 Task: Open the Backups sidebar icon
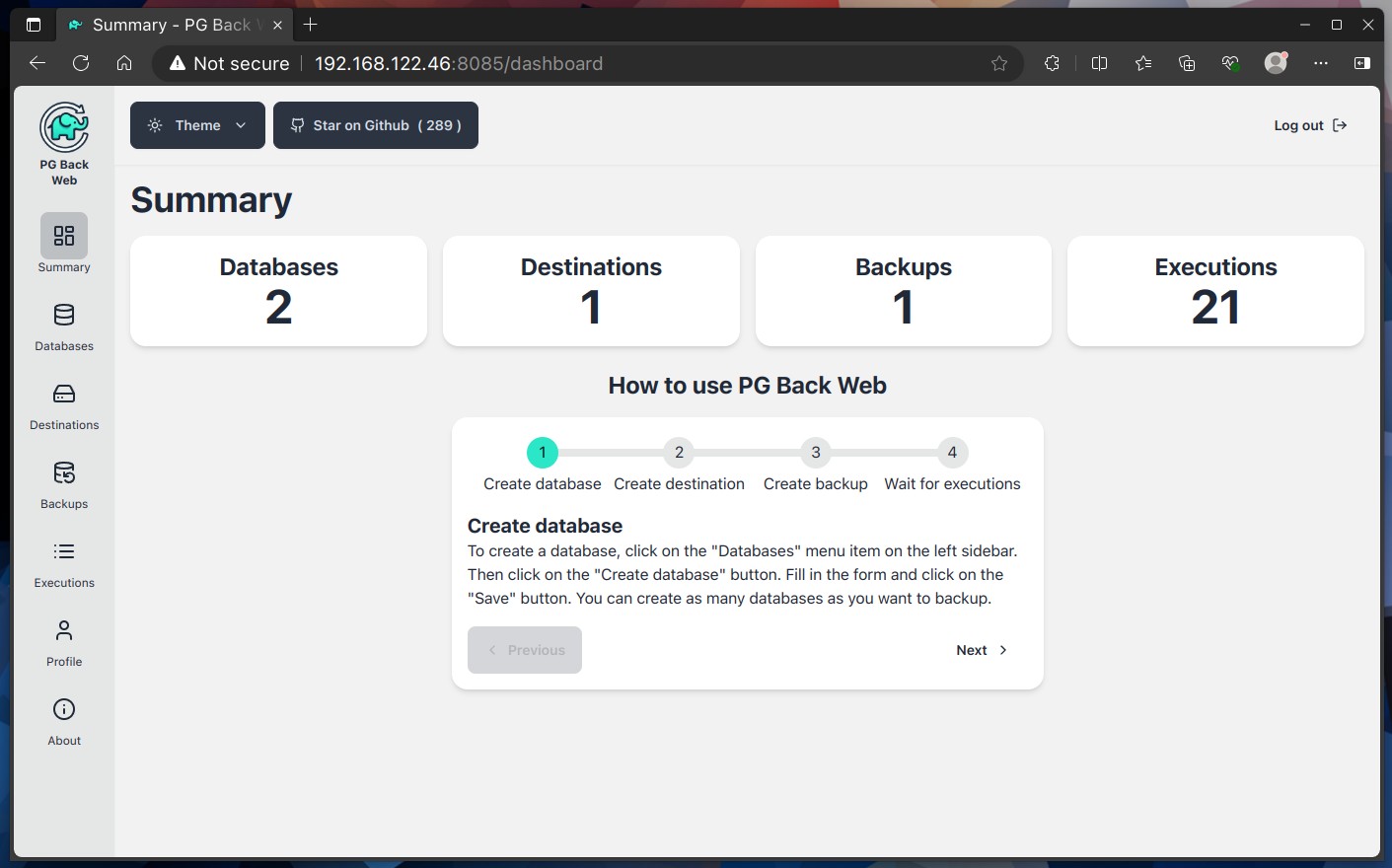(x=64, y=472)
